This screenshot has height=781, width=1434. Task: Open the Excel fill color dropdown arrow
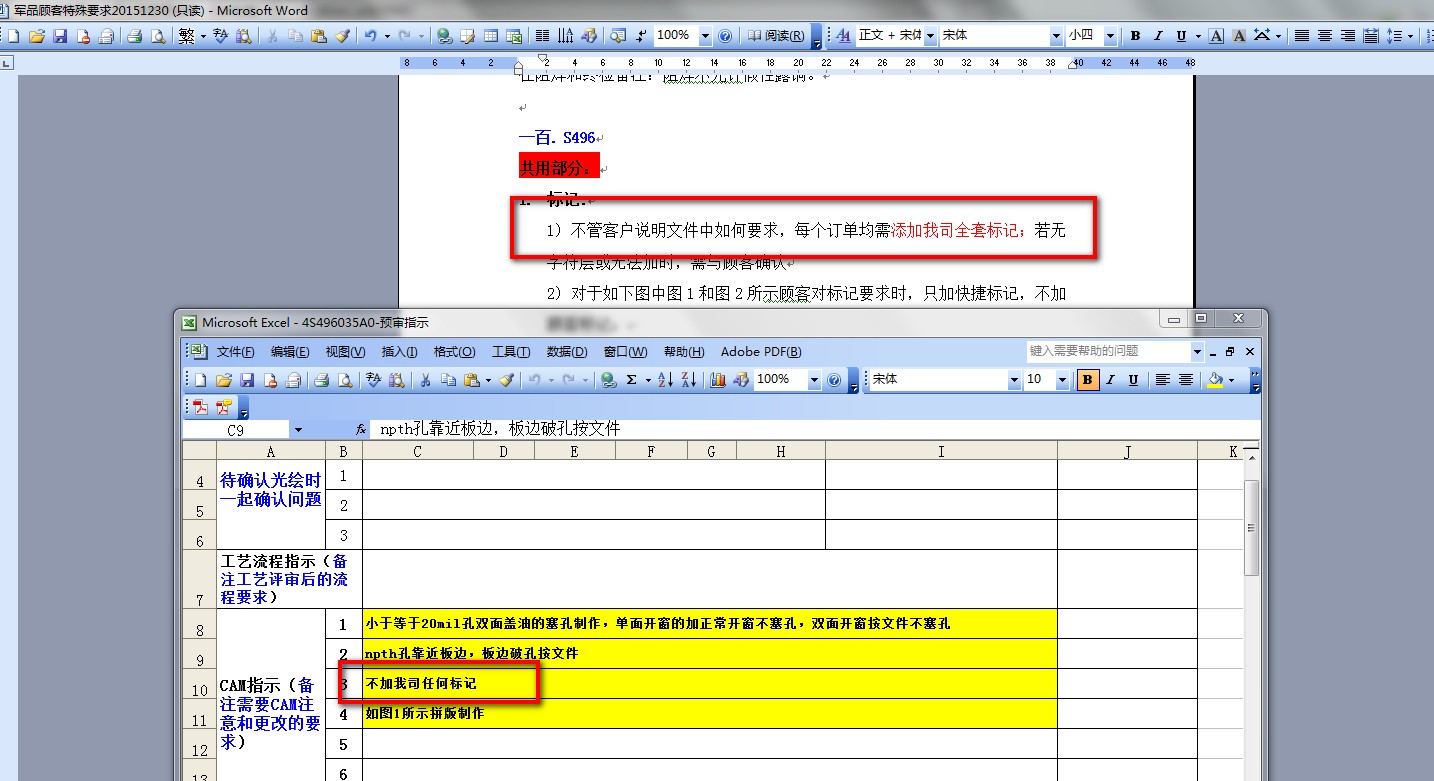pos(1231,380)
